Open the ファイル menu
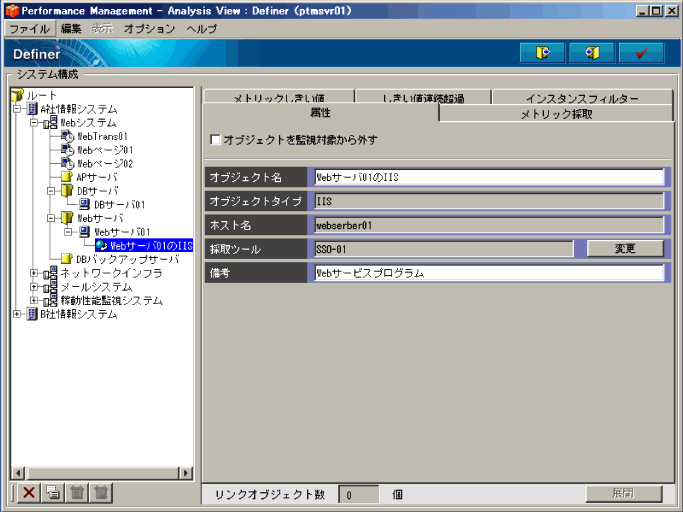The height and width of the screenshot is (512, 683). pyautogui.click(x=30, y=29)
